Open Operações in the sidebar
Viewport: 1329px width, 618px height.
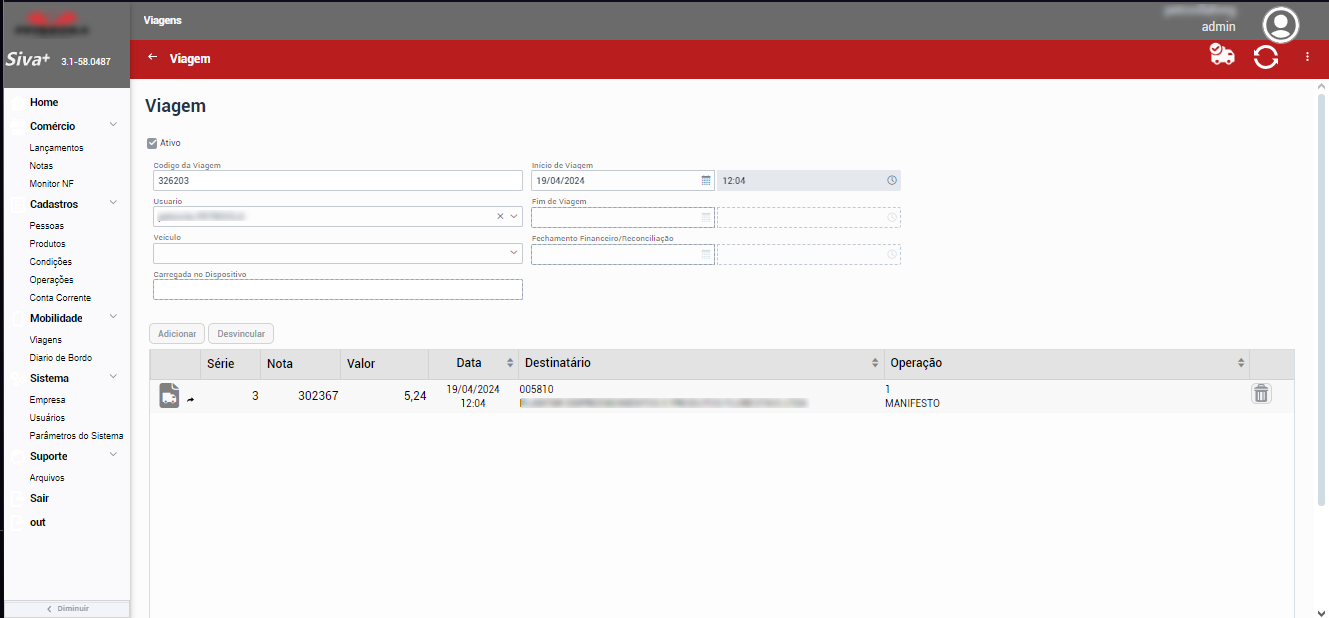[52, 280]
